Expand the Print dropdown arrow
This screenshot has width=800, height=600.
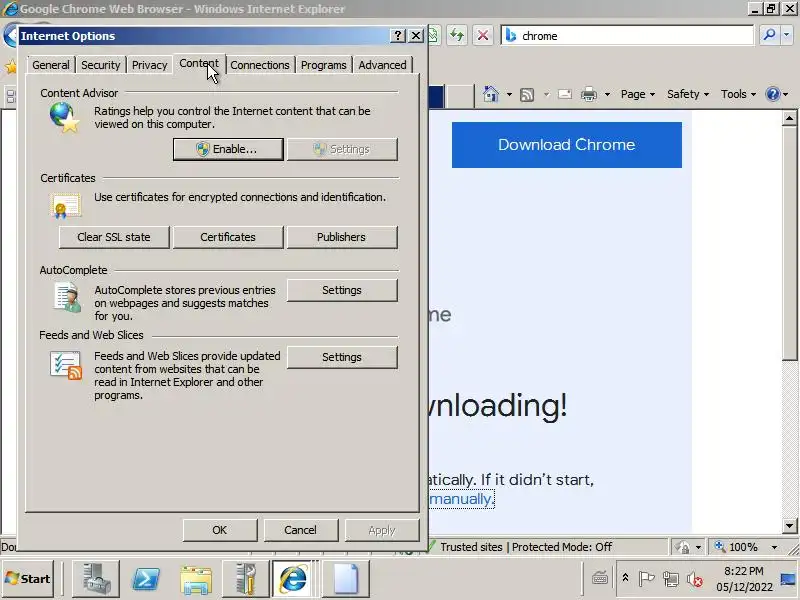point(607,94)
